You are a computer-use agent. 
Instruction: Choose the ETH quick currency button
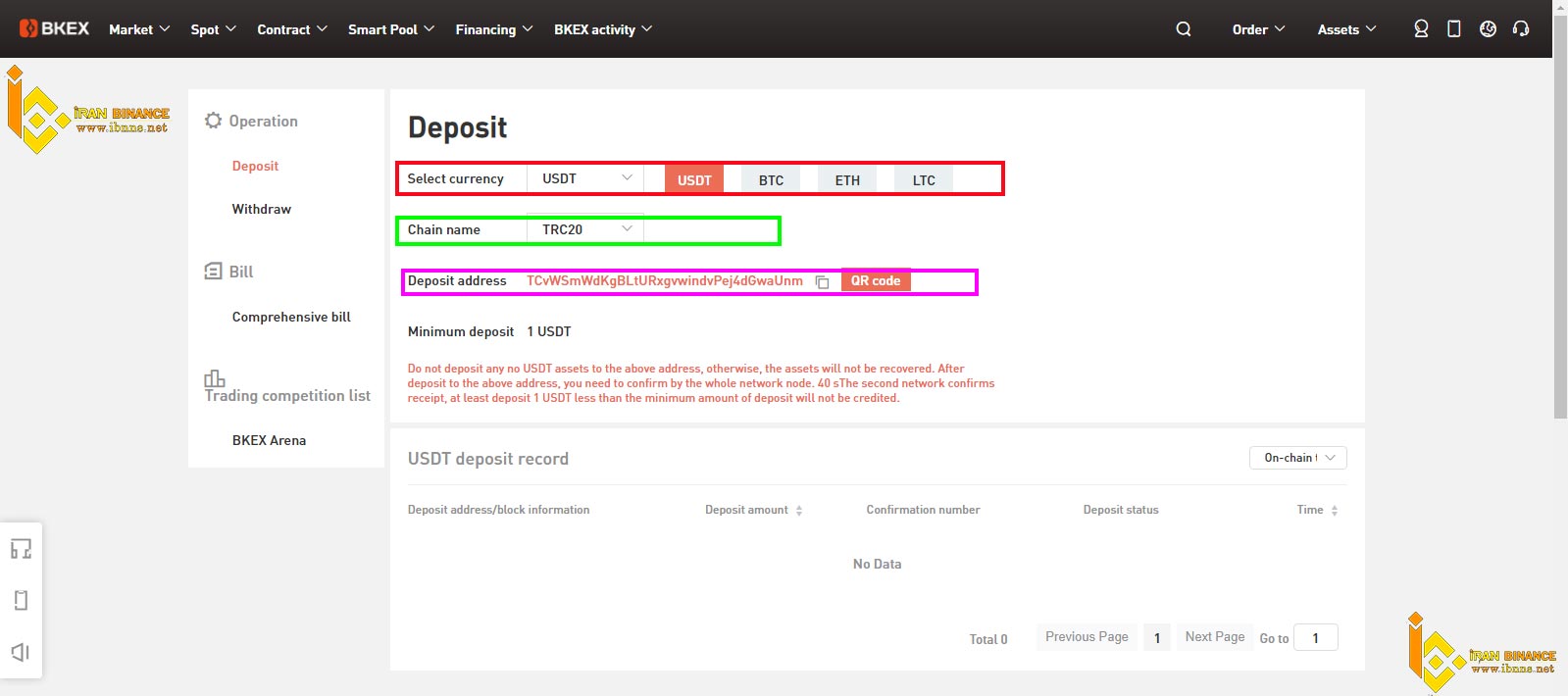[x=847, y=179]
